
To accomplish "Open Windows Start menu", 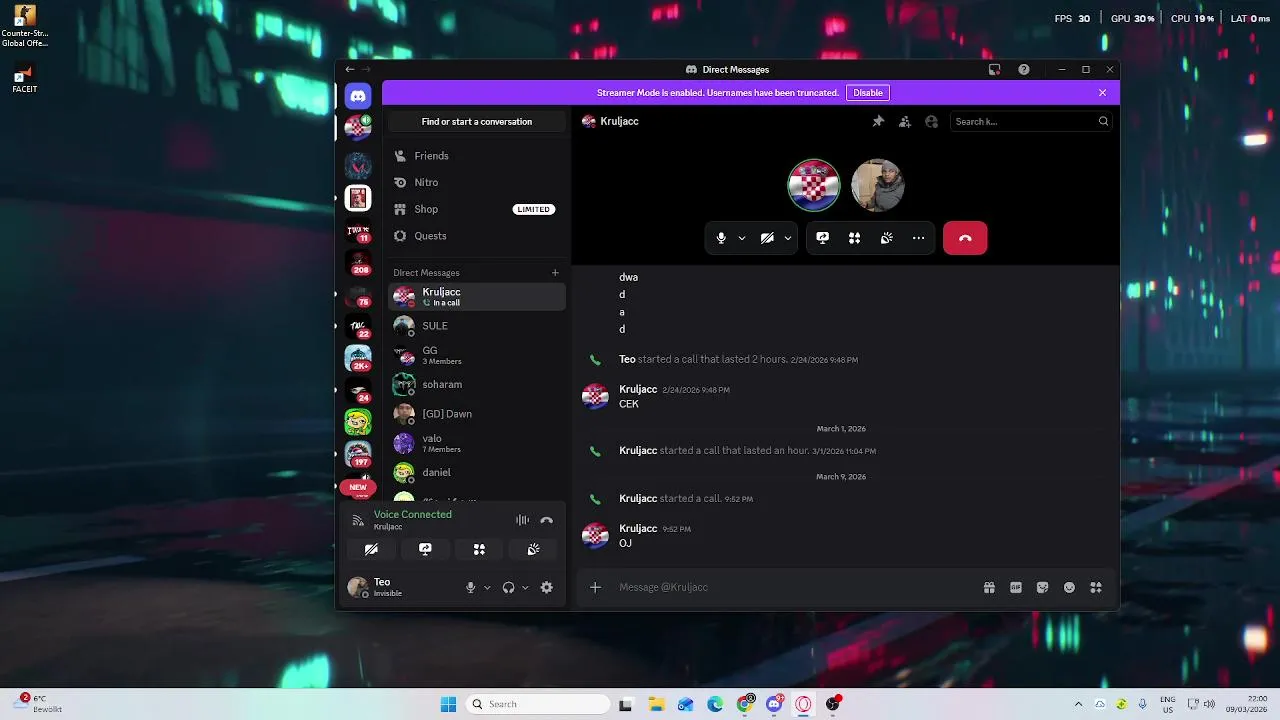I will point(449,704).
